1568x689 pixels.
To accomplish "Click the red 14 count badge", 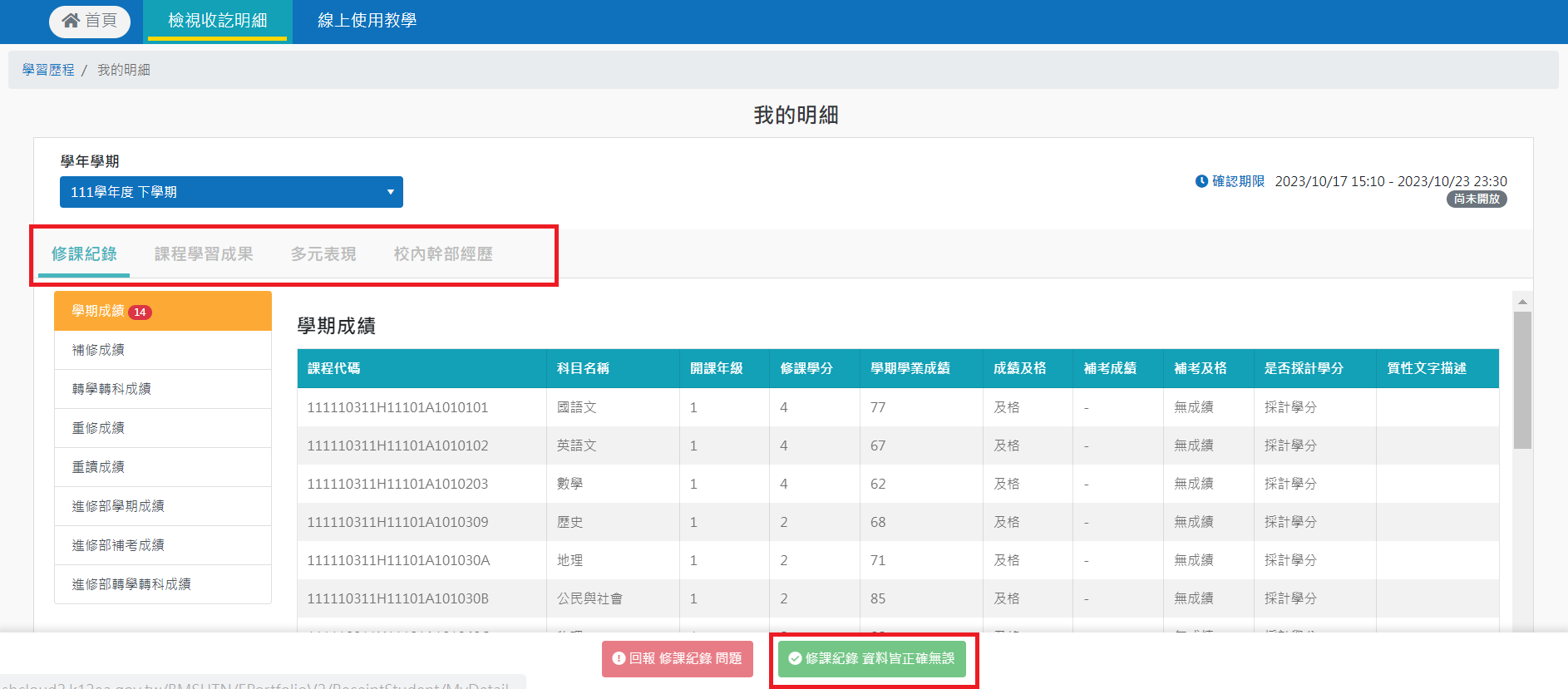I will point(140,313).
